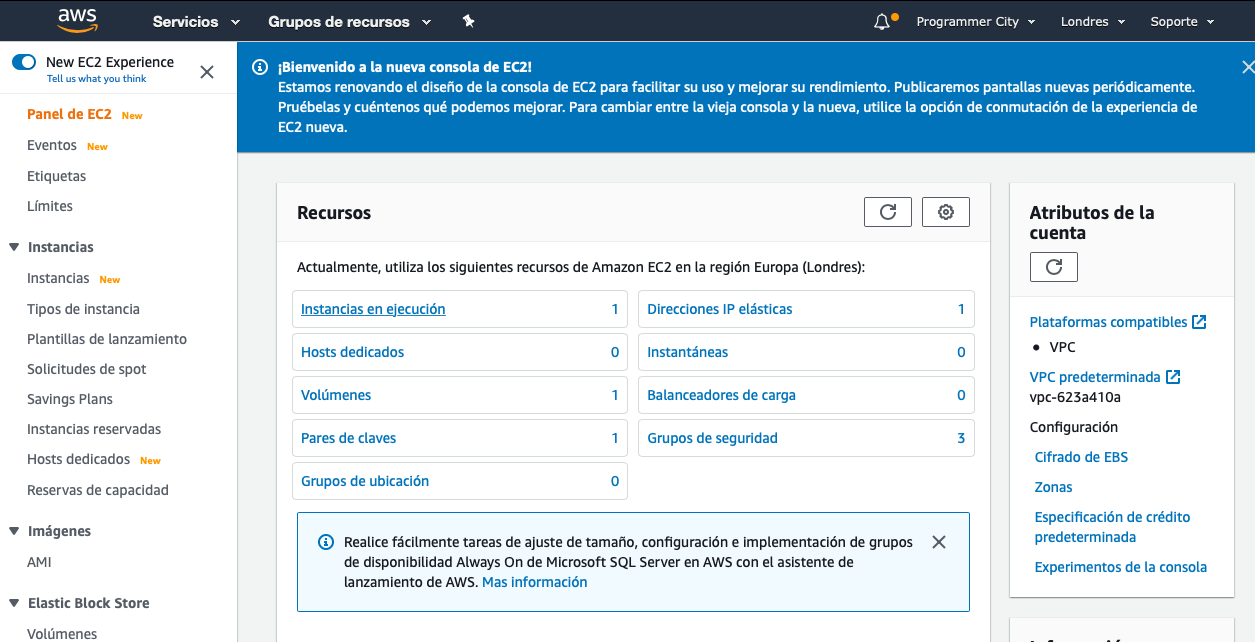Open Balanceadores de carga card
The height and width of the screenshot is (642, 1255).
tap(806, 395)
